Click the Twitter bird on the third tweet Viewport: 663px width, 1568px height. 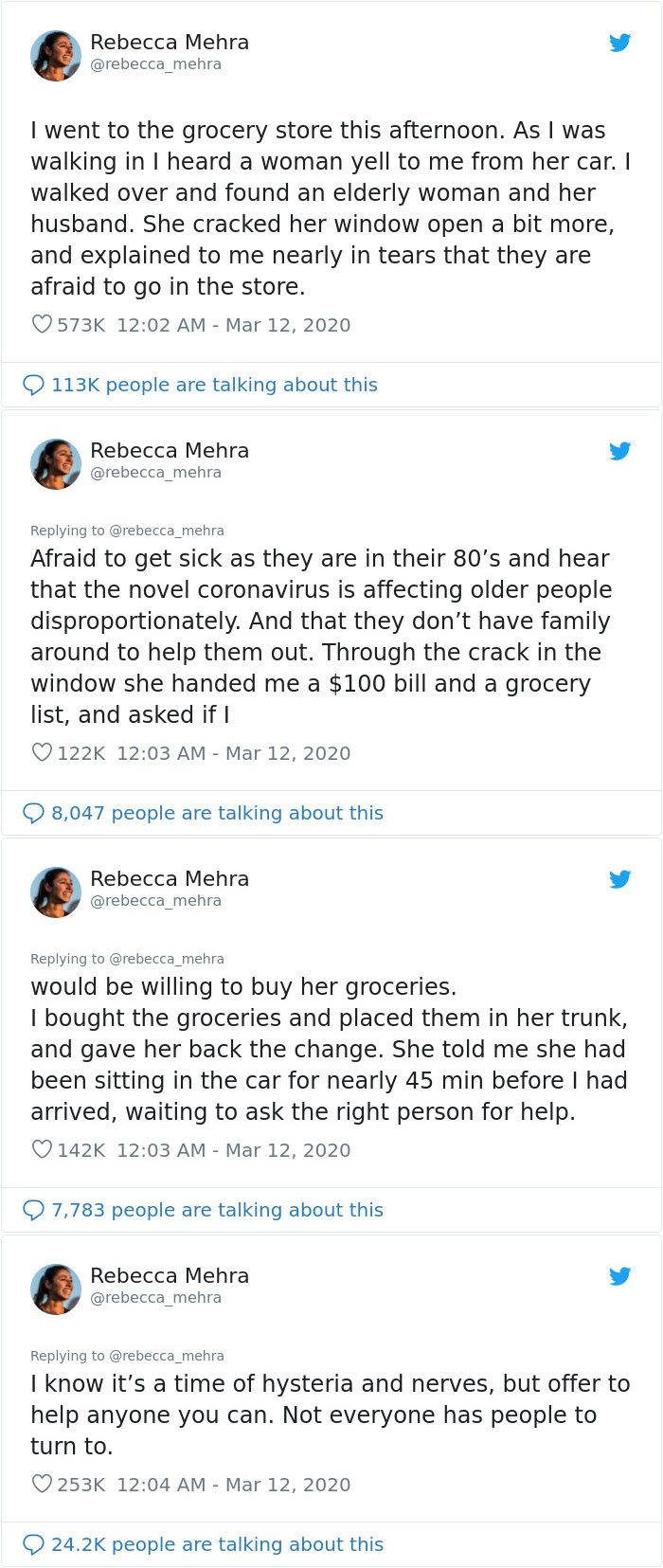[620, 878]
